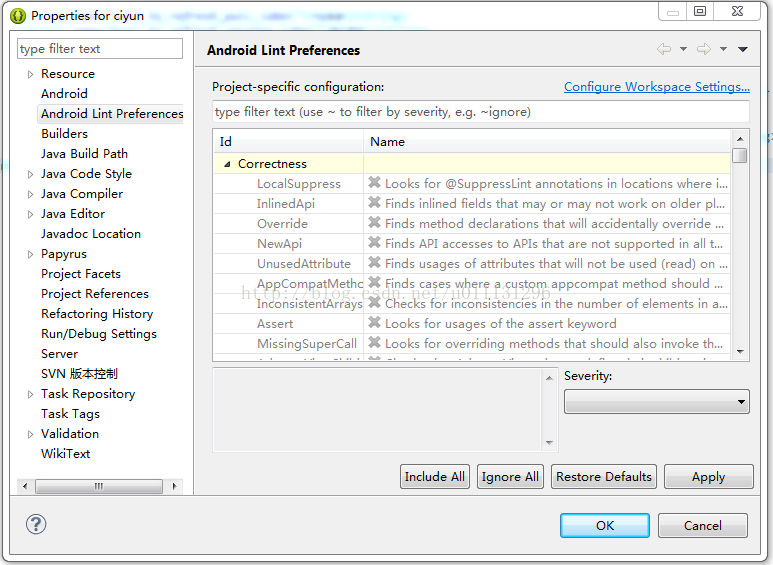This screenshot has height=565, width=773.
Task: Collapse the Correctness category
Action: 227,164
